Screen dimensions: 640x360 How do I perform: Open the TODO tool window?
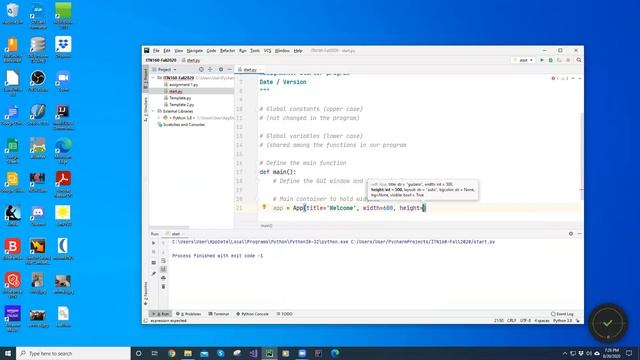coord(284,314)
